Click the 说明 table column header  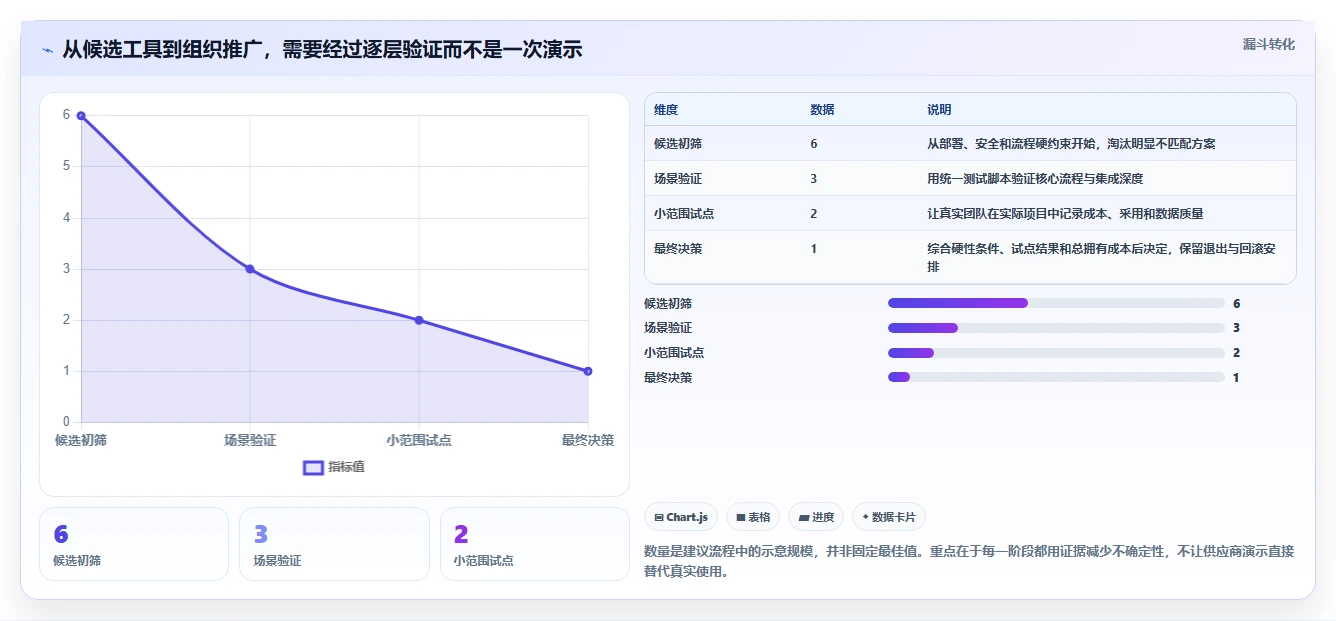pos(939,110)
